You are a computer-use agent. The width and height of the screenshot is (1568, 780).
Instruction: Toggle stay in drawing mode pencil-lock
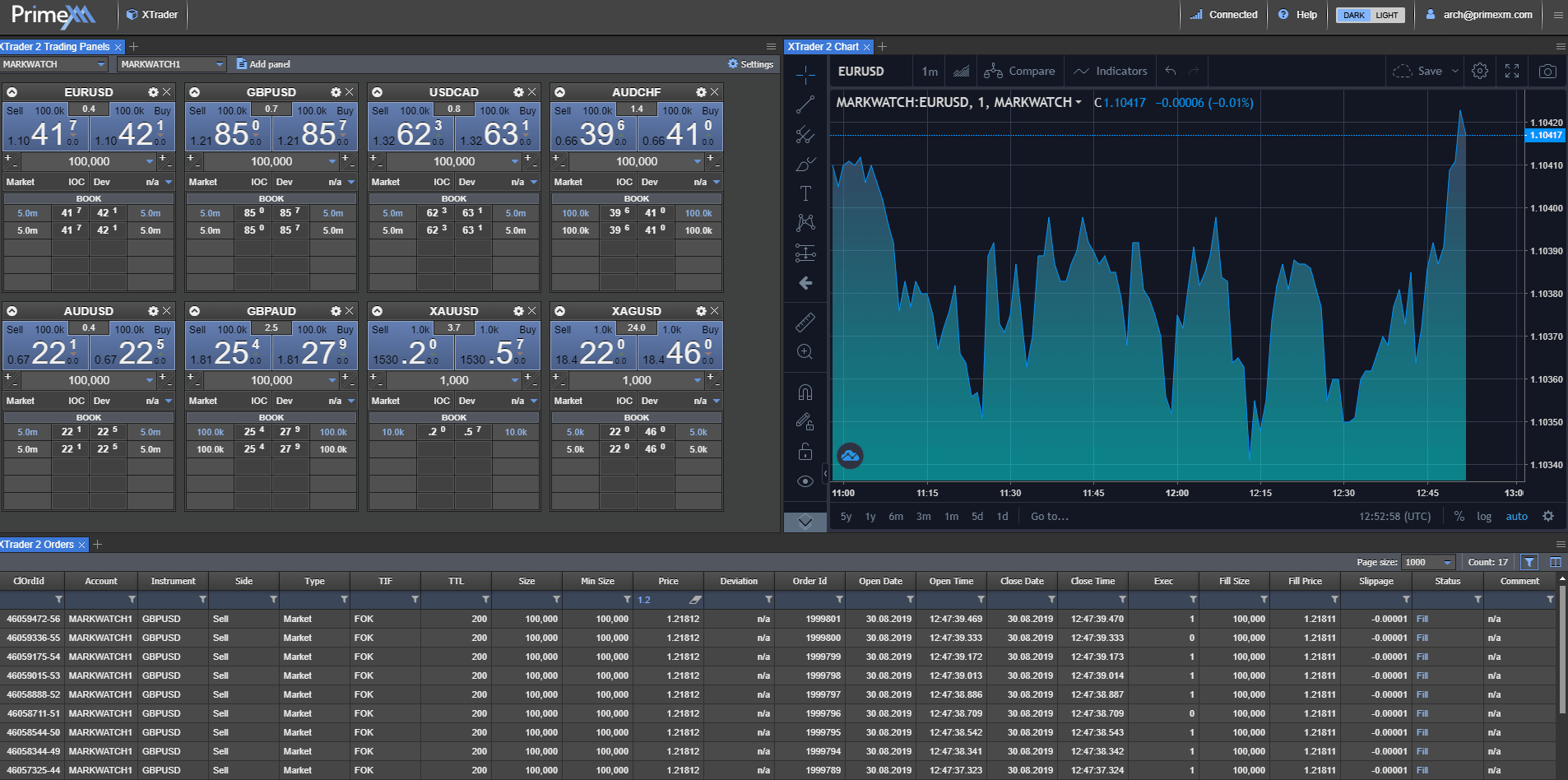click(x=805, y=421)
